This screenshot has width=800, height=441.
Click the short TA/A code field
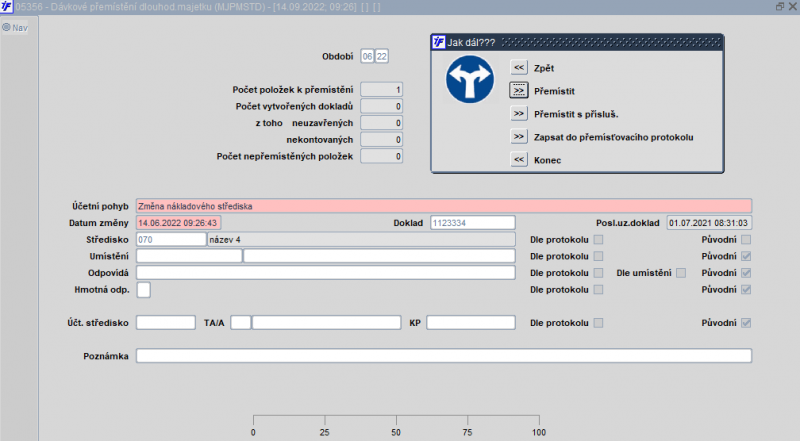click(241, 323)
